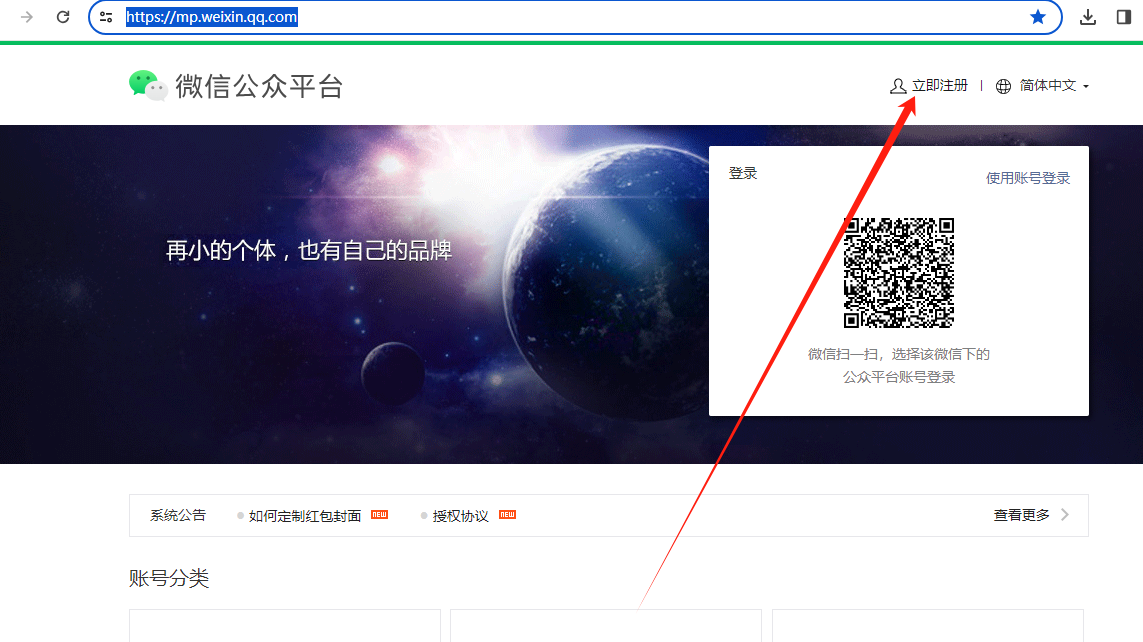Viewport: 1143px width, 642px height.
Task: Click the dropdown arrow next to 简体中文
Action: [x=1086, y=87]
